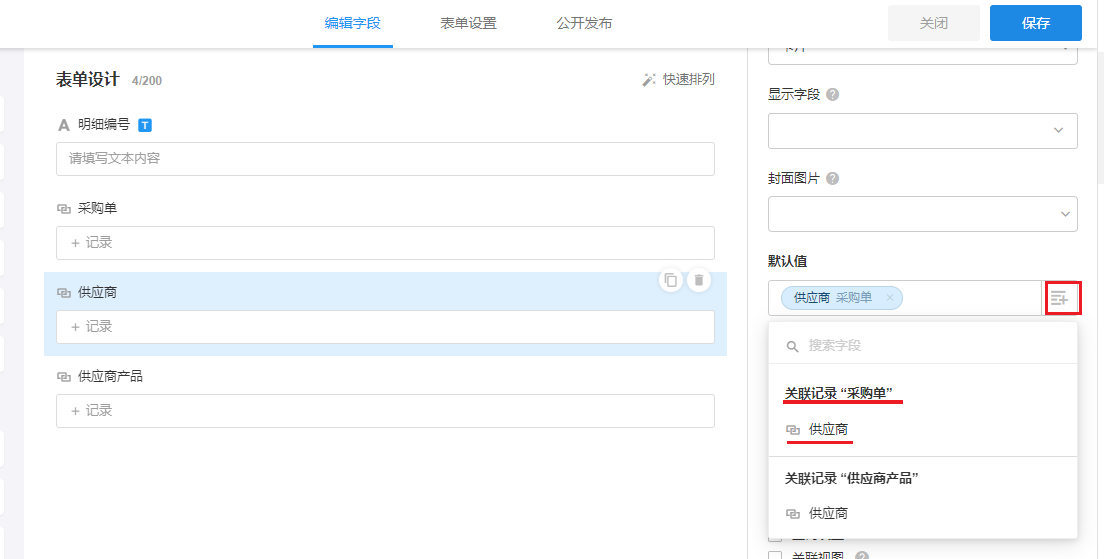Click the copy icon on 供应商 field
The image size is (1104, 559).
click(671, 281)
